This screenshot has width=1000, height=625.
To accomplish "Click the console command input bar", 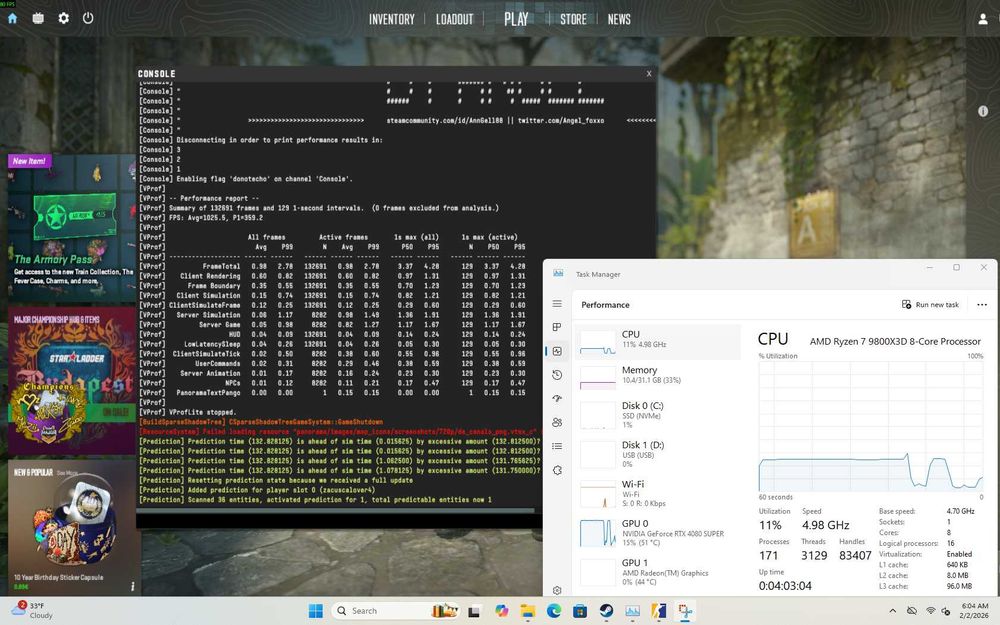I will tap(338, 520).
